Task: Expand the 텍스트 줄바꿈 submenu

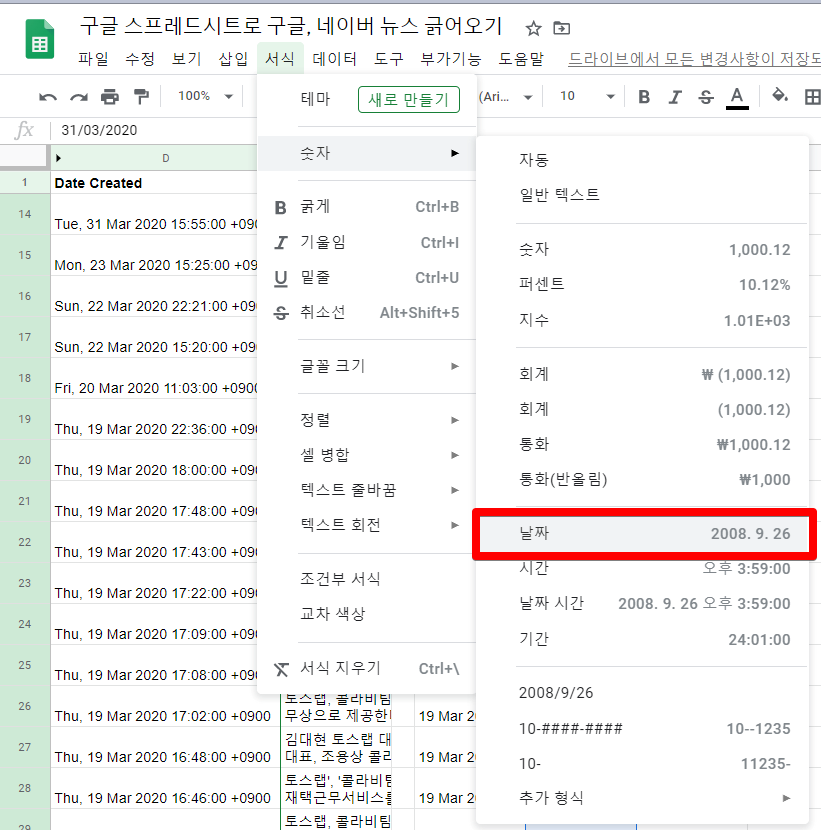Action: (366, 490)
